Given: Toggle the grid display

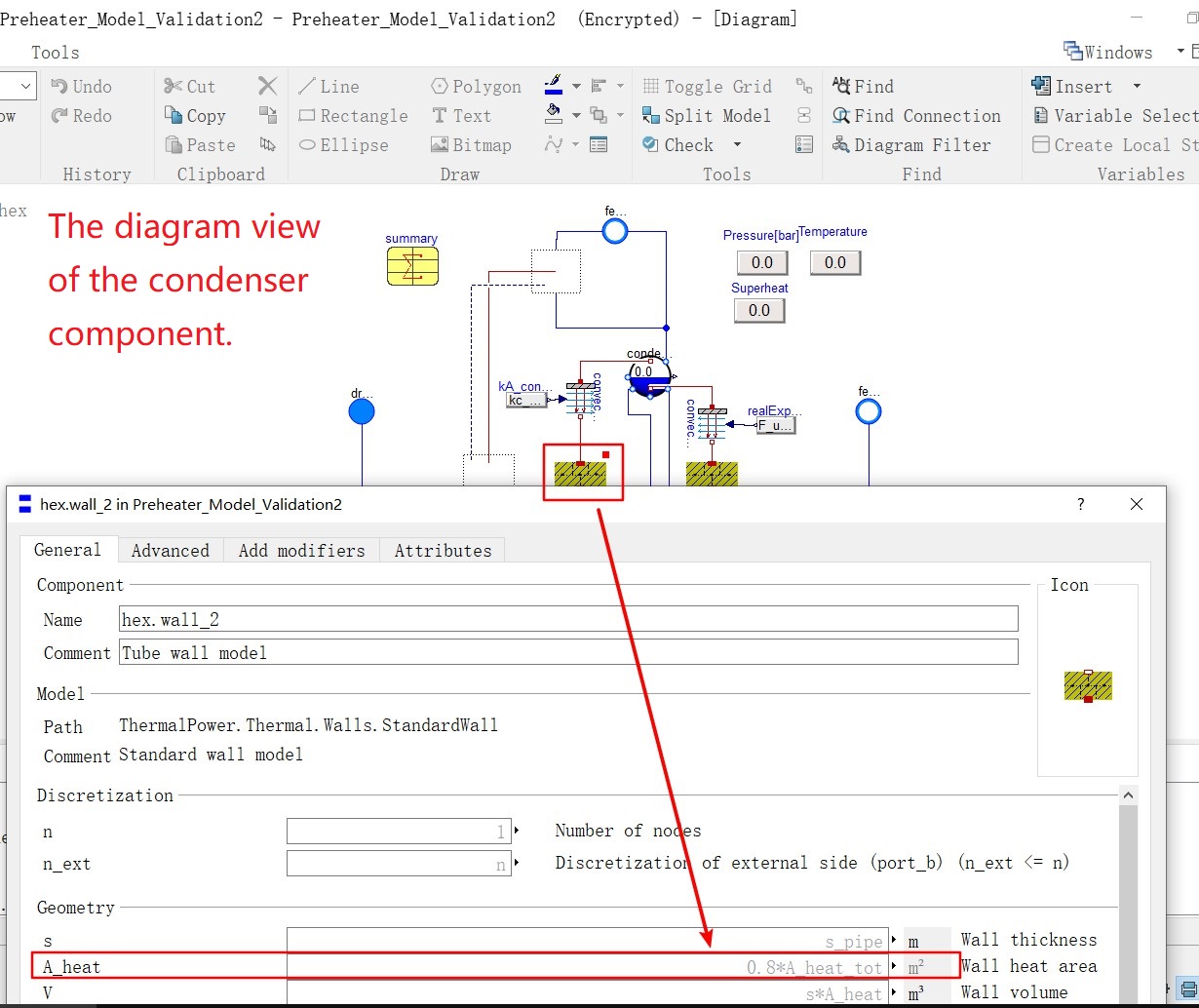Looking at the screenshot, I should point(706,87).
